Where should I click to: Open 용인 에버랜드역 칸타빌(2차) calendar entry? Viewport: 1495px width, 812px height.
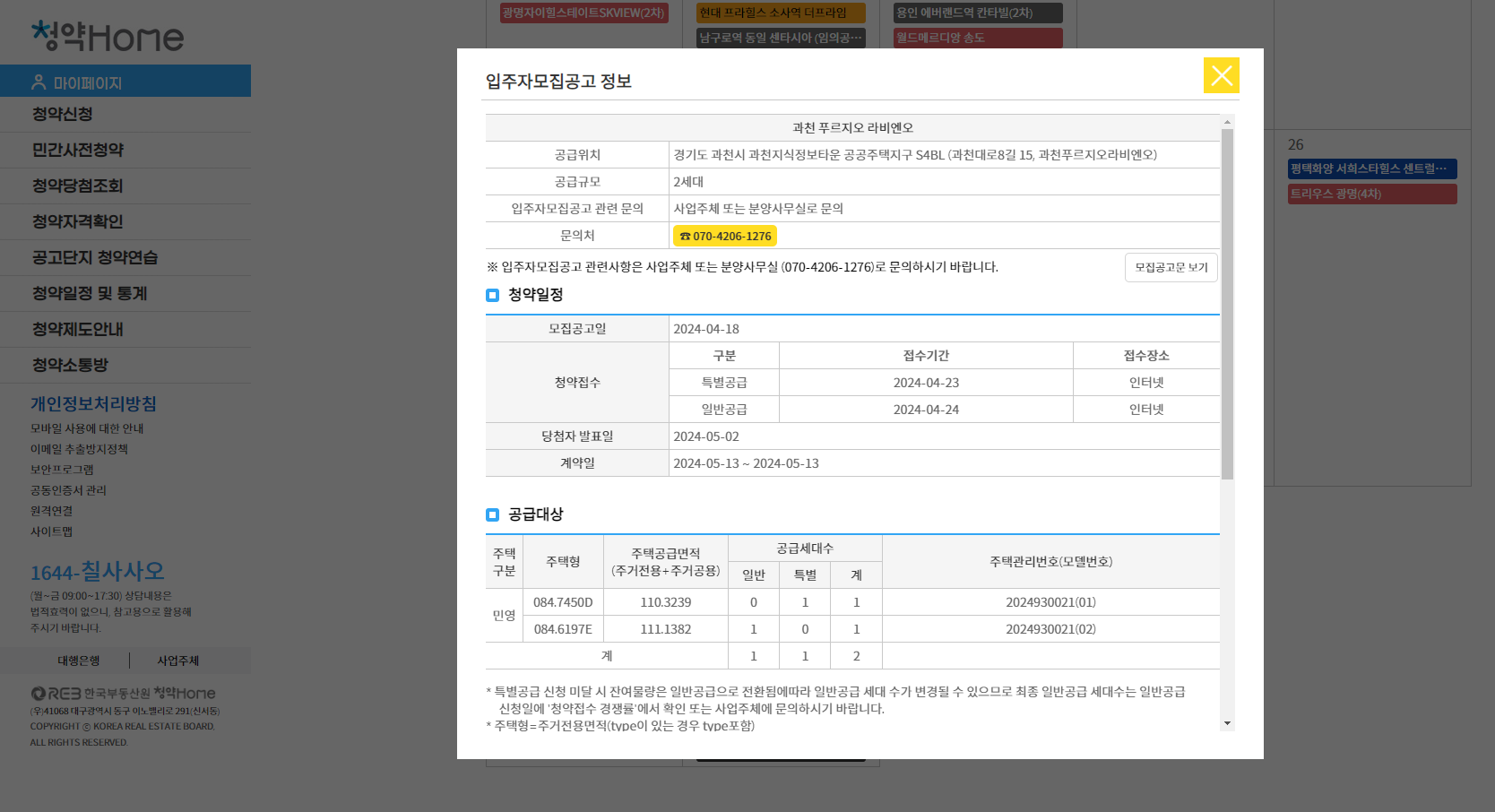[x=978, y=13]
